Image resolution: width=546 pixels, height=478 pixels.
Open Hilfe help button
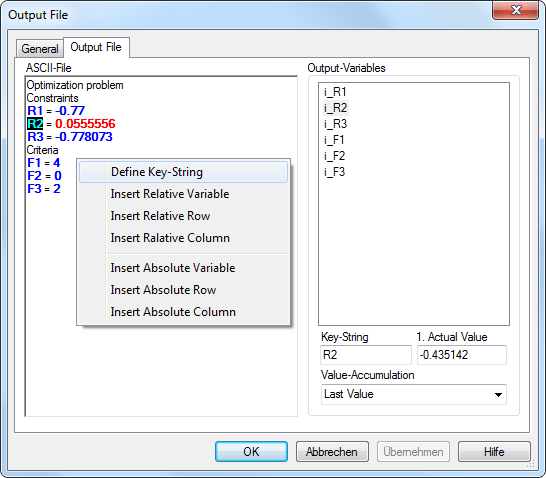494,452
